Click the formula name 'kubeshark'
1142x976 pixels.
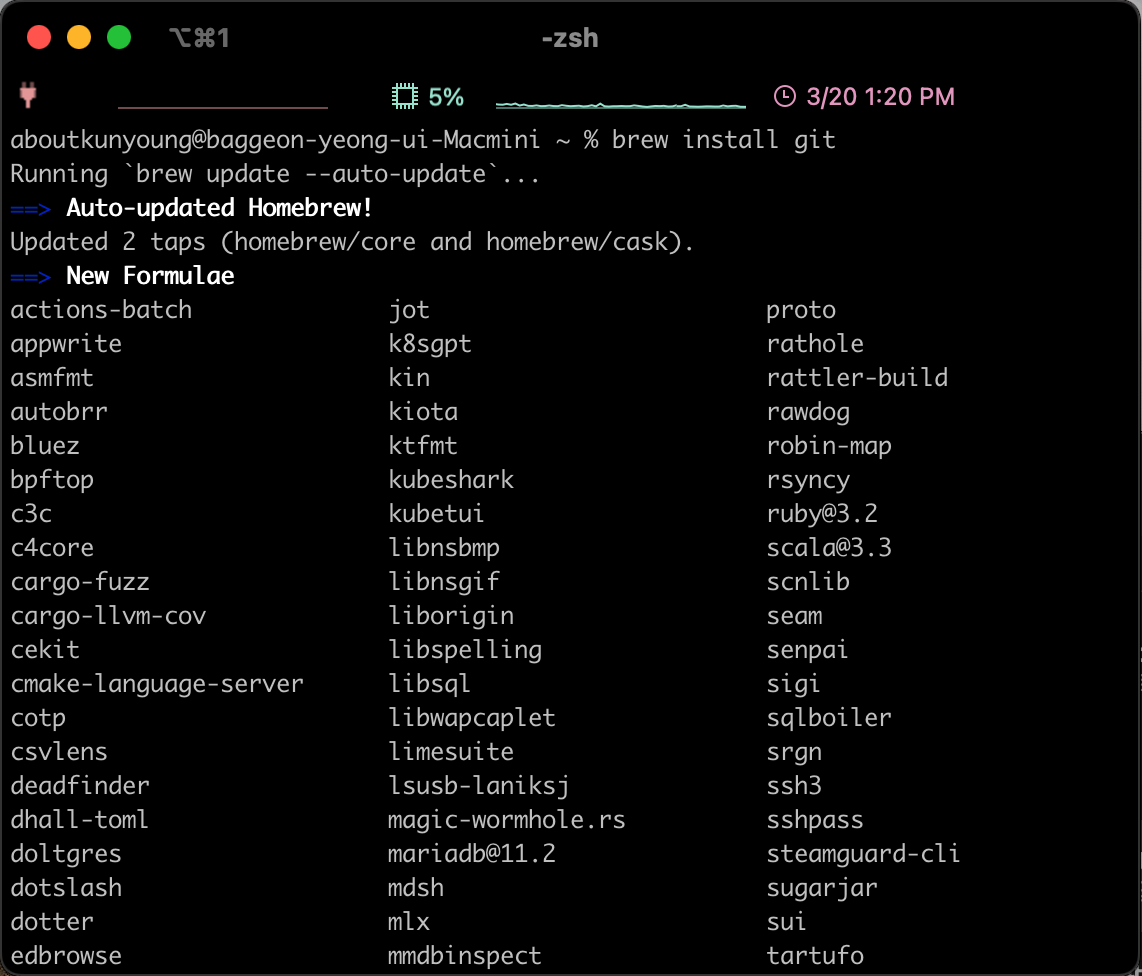(x=452, y=480)
